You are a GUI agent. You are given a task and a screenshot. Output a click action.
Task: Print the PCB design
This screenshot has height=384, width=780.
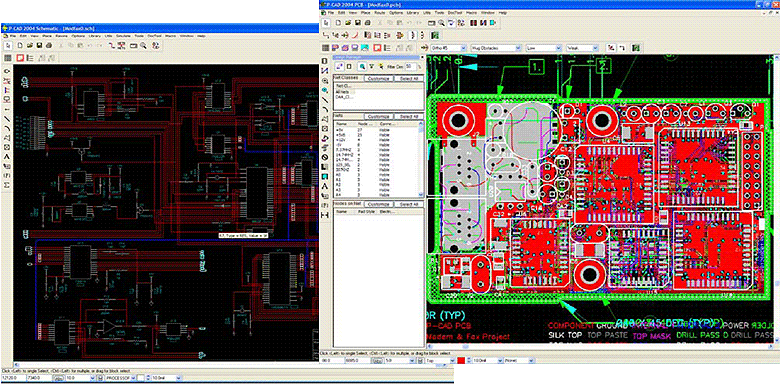(x=368, y=23)
